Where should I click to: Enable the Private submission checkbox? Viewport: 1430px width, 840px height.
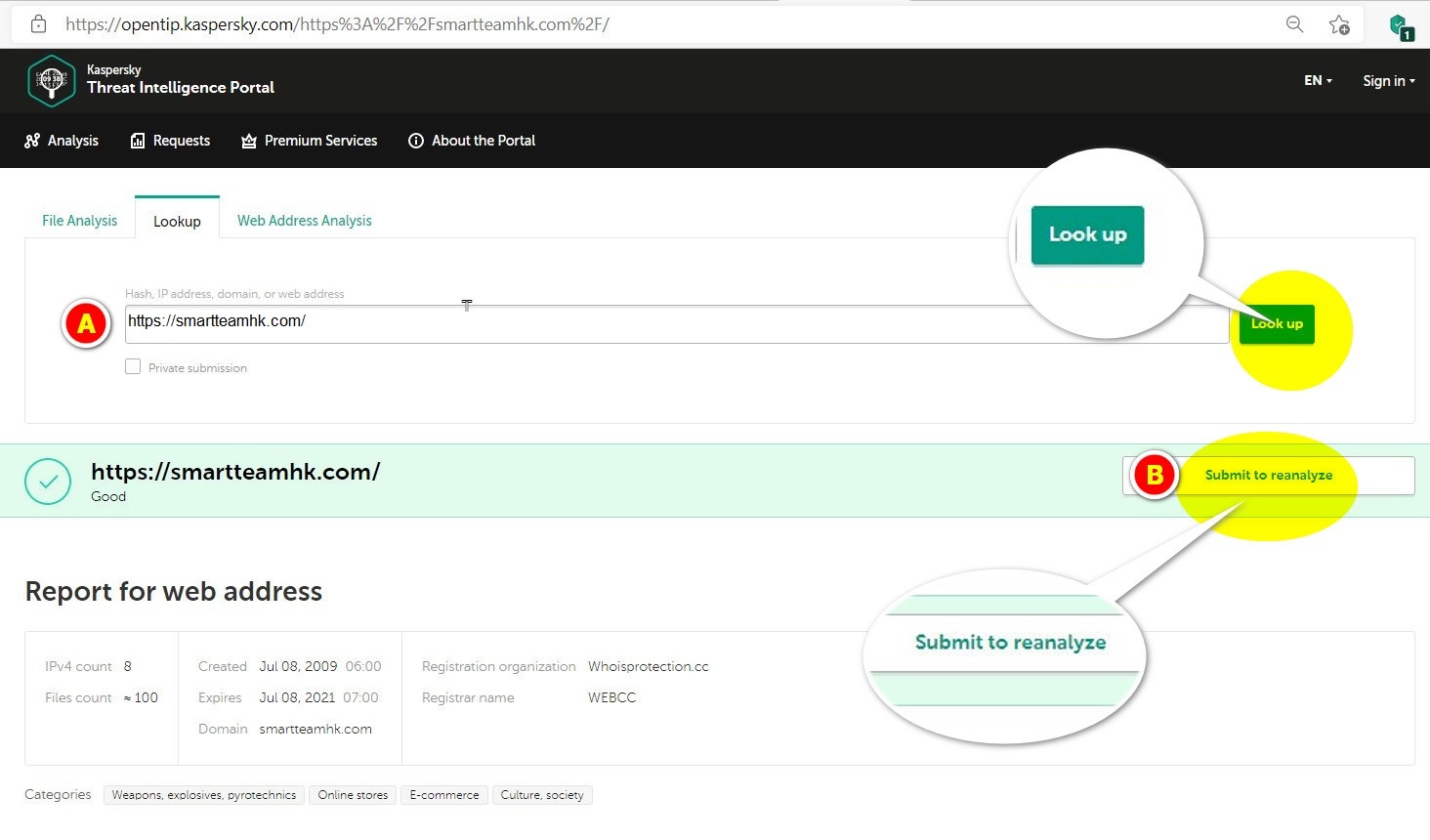click(x=133, y=367)
